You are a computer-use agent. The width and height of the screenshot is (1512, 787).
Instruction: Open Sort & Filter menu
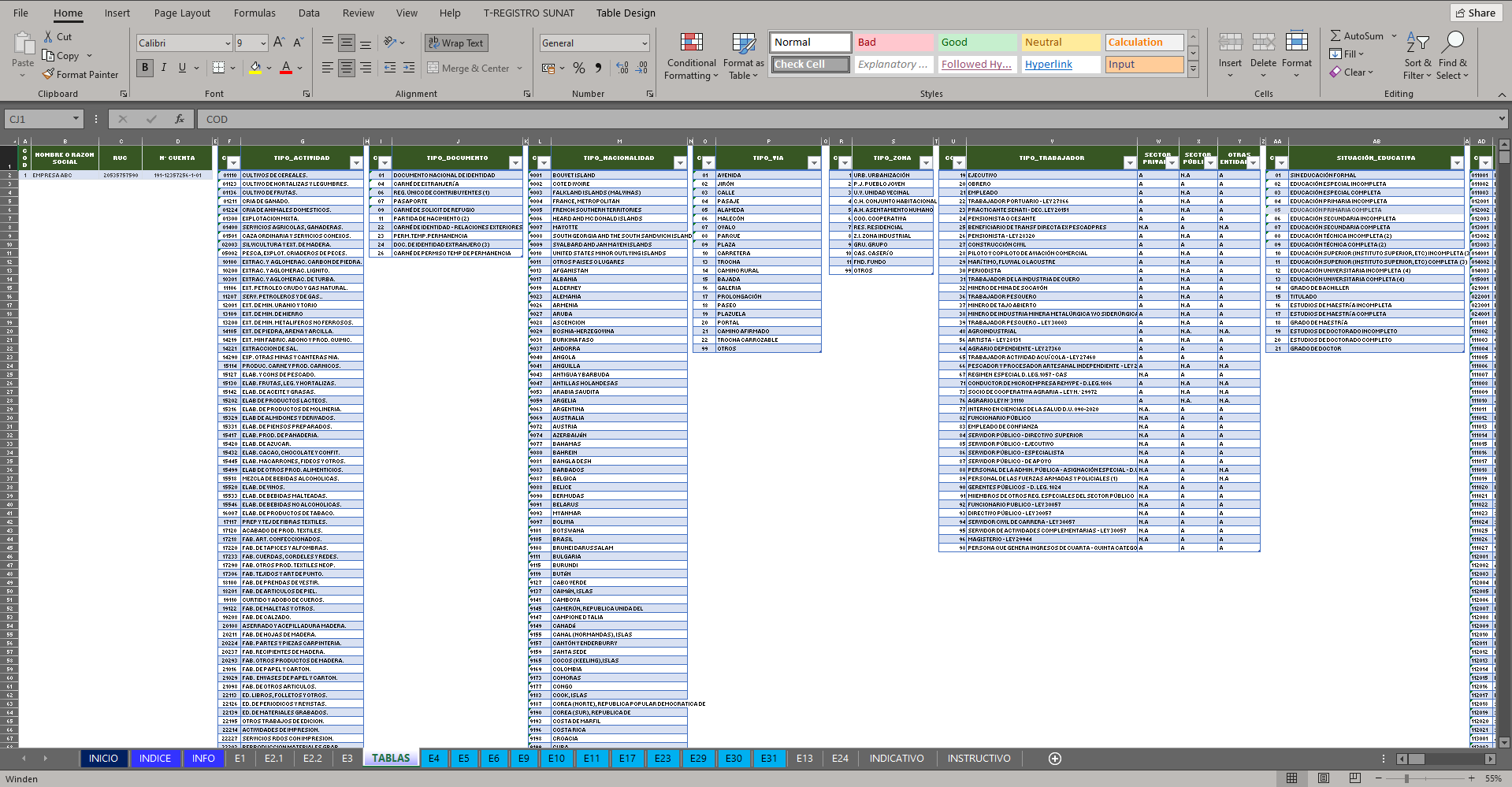[1417, 57]
